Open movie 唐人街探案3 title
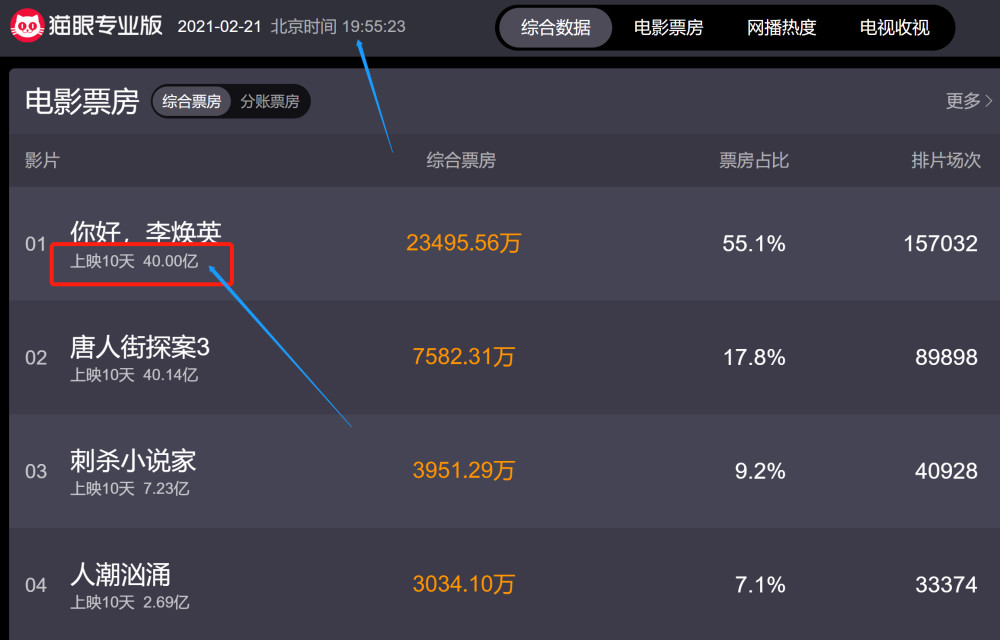This screenshot has height=640, width=1000. (140, 347)
